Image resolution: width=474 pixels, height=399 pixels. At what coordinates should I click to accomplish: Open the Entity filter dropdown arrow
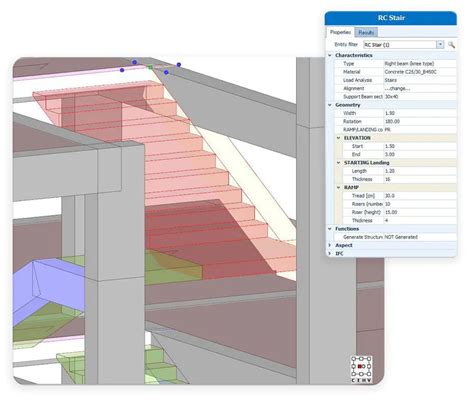440,45
